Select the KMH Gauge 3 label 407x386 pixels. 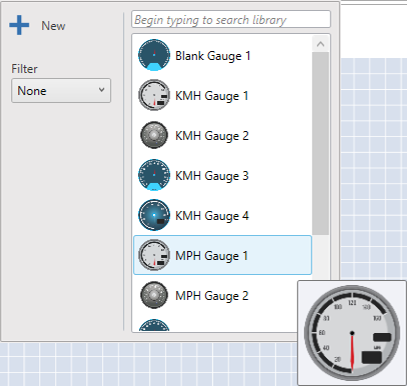click(212, 176)
